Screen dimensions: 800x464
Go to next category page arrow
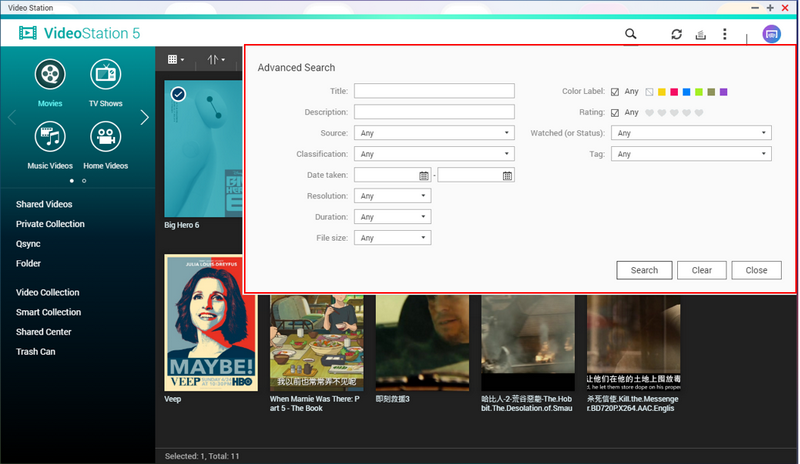(145, 117)
